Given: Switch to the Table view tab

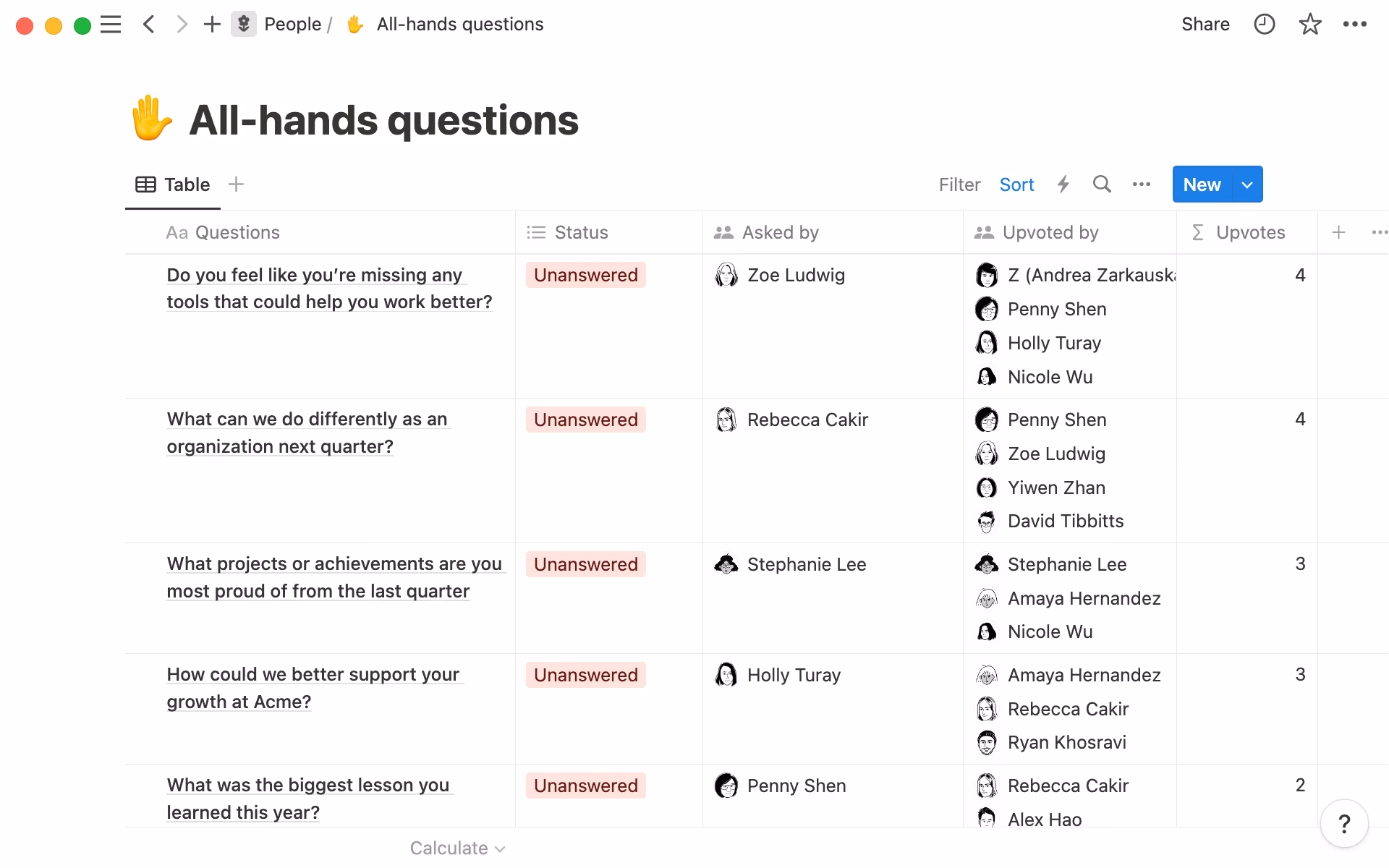Looking at the screenshot, I should point(172,184).
